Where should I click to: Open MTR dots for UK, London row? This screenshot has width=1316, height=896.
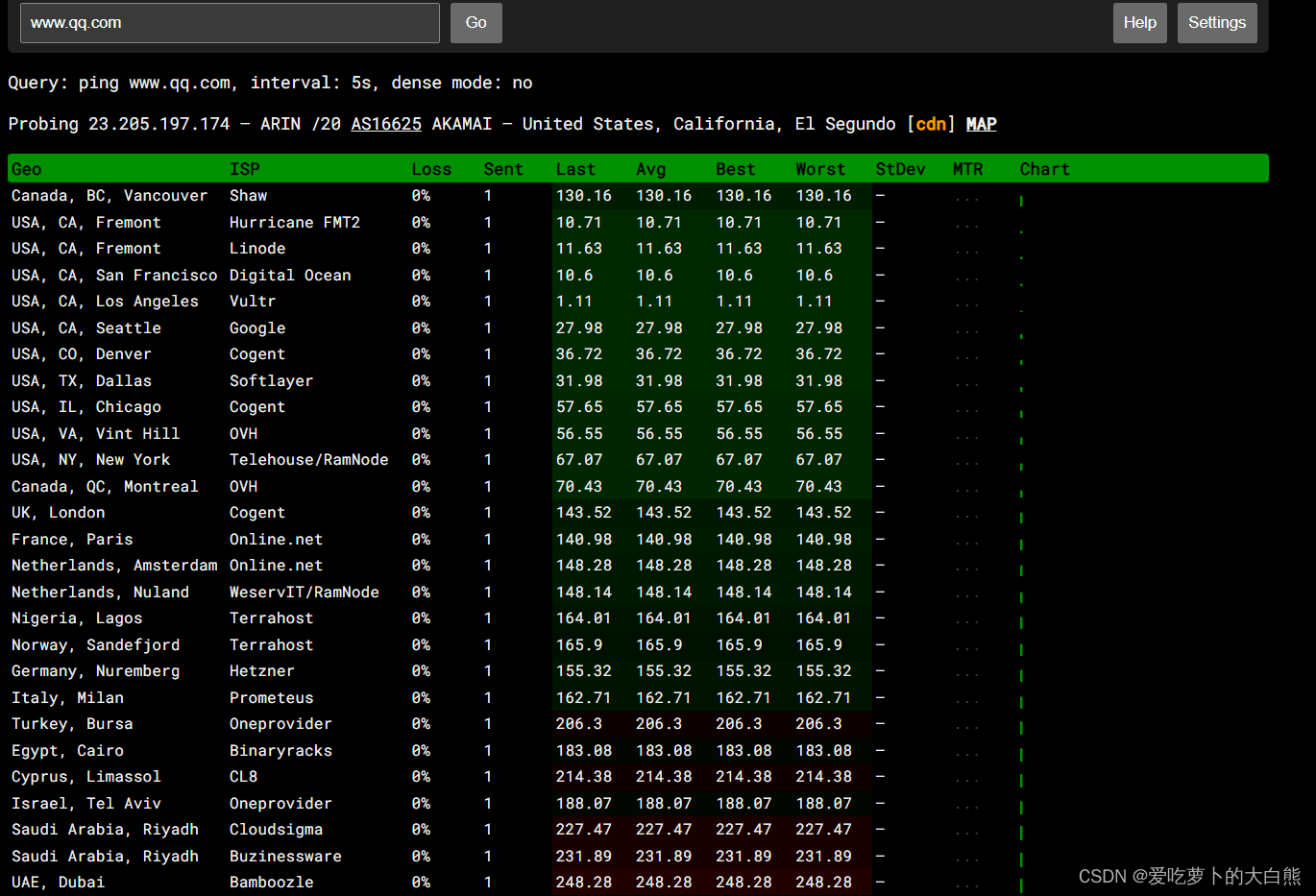(x=966, y=516)
